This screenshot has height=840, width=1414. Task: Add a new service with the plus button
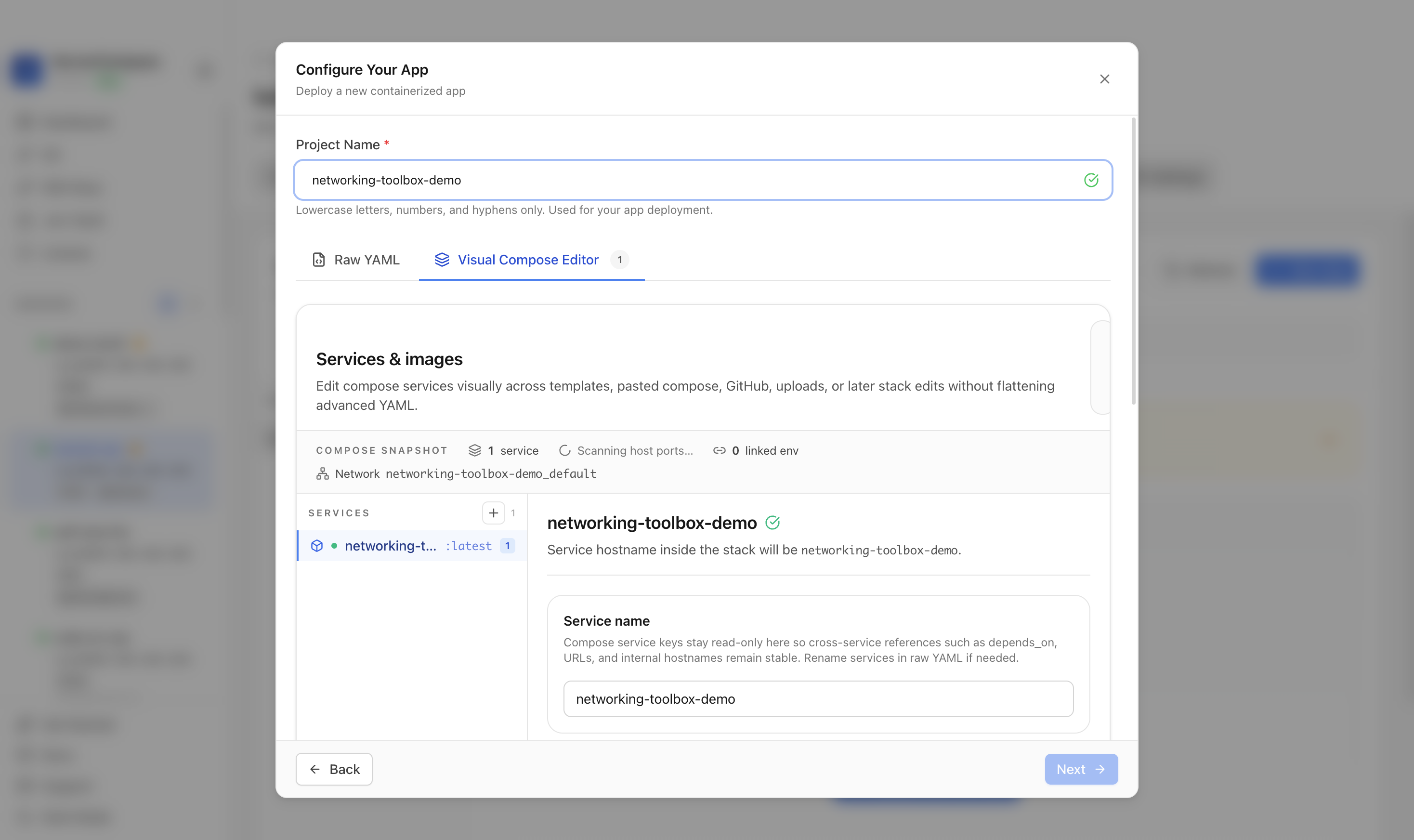pos(493,513)
